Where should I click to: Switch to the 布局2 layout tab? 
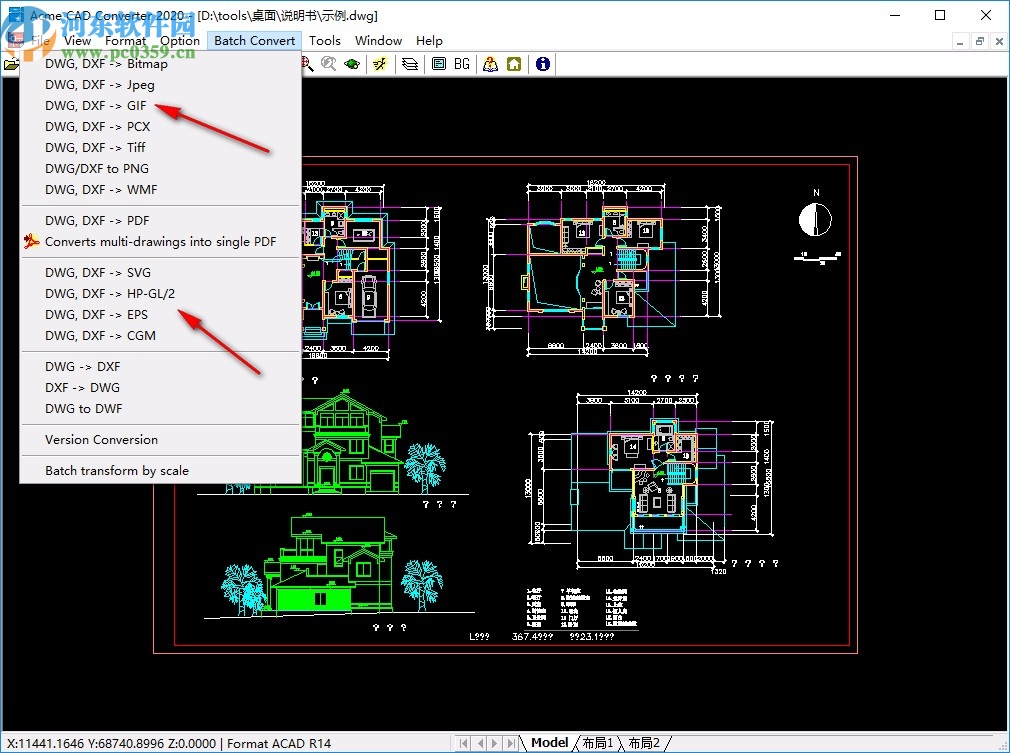point(644,743)
